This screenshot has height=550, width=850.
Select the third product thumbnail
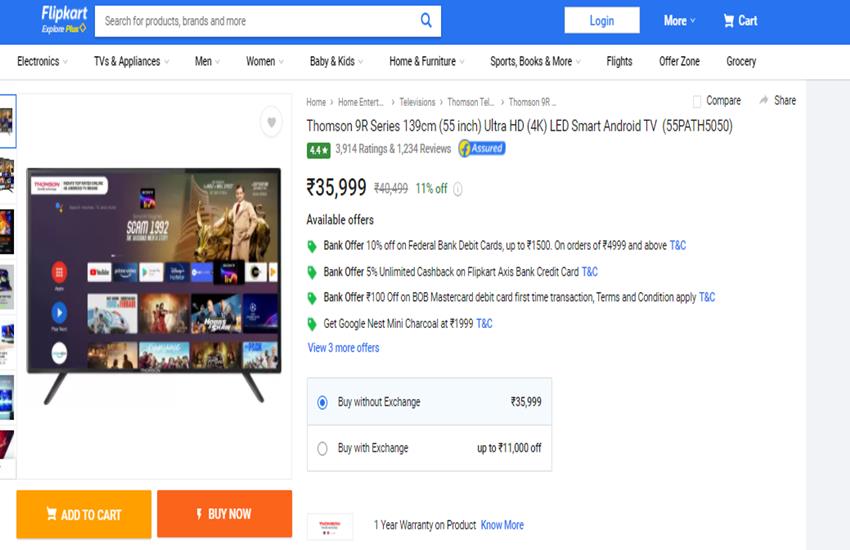(x=7, y=231)
